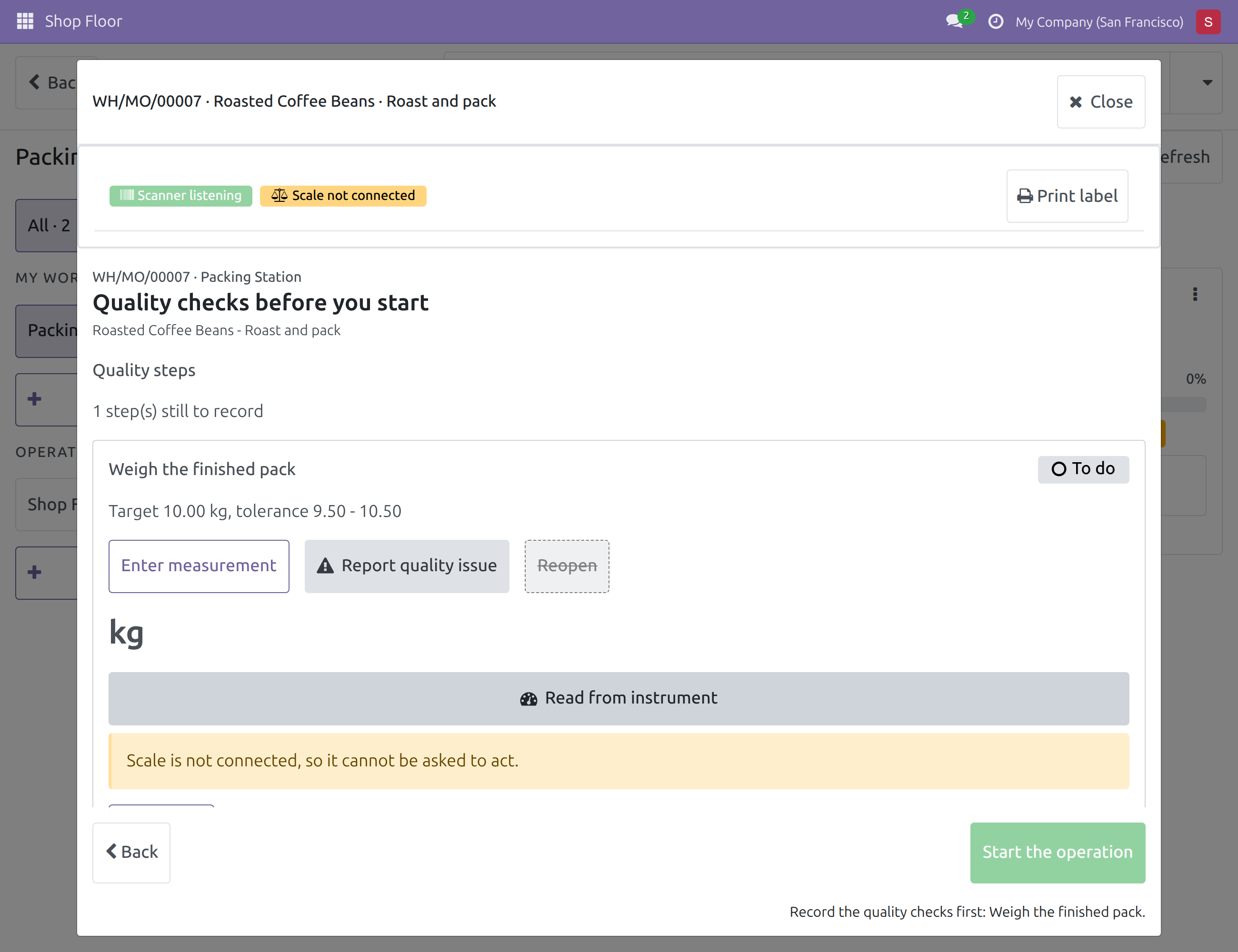Click Report quality issue button
Image resolution: width=1238 pixels, height=952 pixels.
(407, 566)
